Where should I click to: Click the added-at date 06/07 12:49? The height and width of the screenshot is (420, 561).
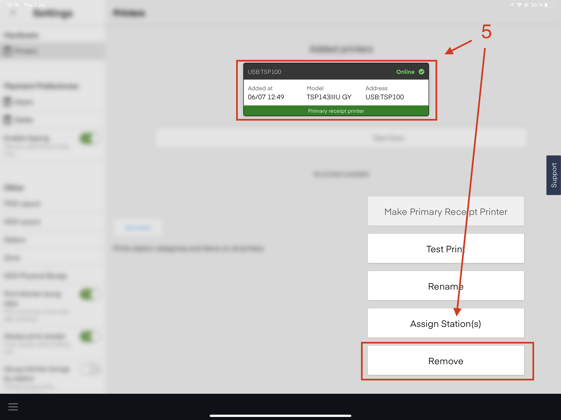pyautogui.click(x=266, y=97)
